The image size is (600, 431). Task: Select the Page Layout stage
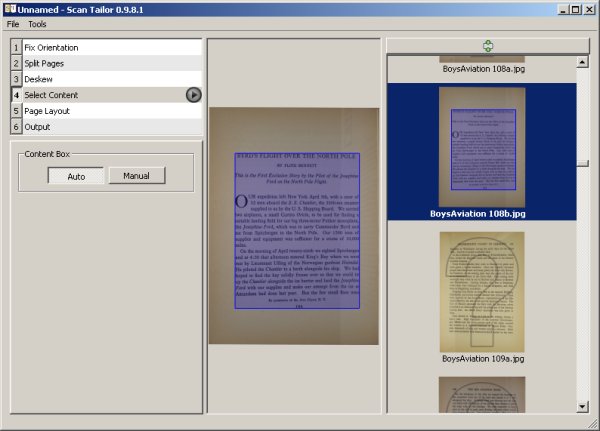pyautogui.click(x=112, y=111)
